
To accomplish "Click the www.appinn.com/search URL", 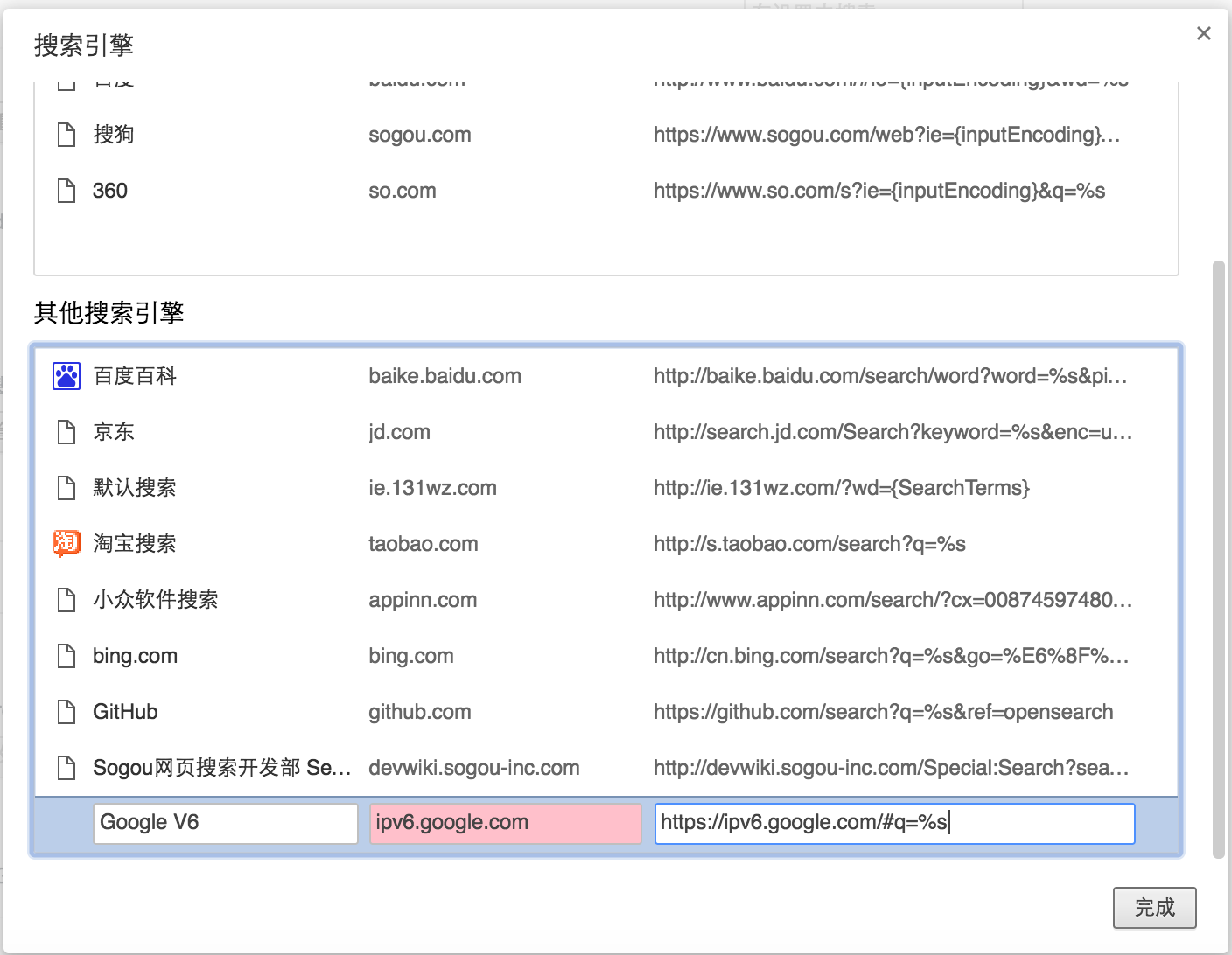I will click(x=893, y=600).
